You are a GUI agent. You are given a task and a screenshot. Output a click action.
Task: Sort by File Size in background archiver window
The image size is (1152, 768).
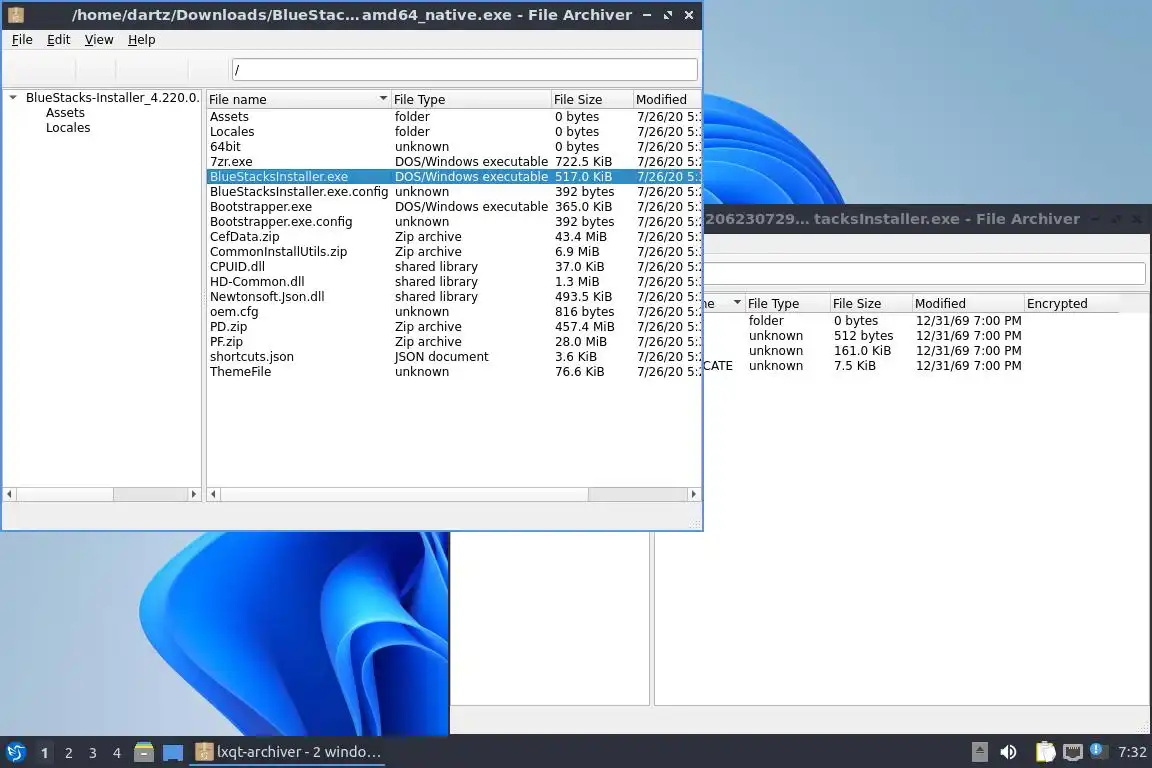click(x=871, y=304)
